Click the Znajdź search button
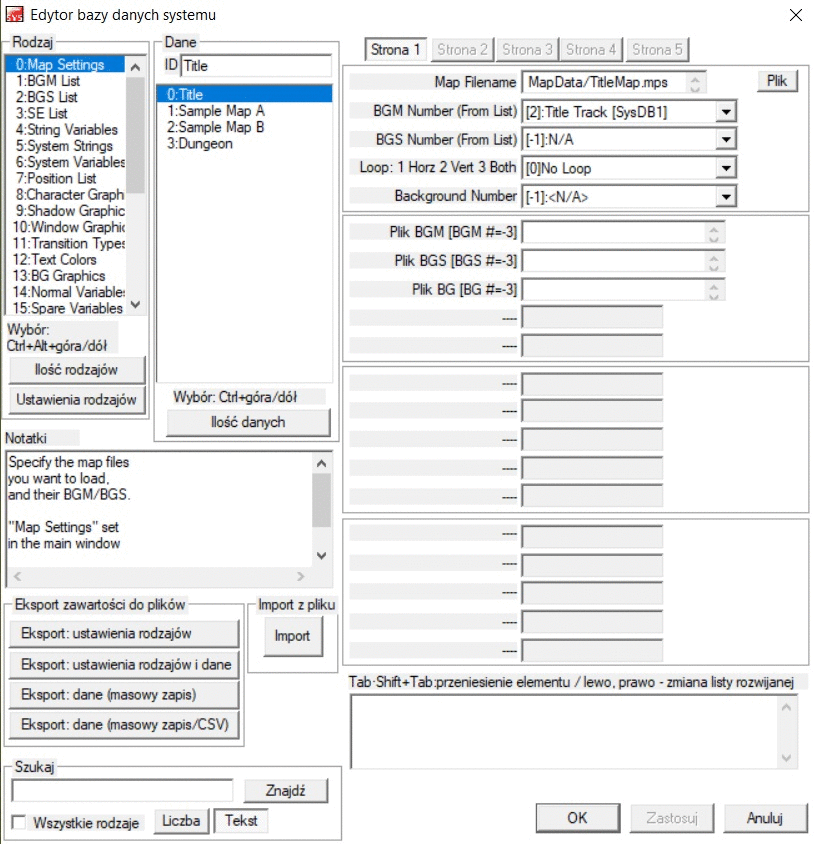Viewport: 815px width, 844px height. click(x=285, y=791)
